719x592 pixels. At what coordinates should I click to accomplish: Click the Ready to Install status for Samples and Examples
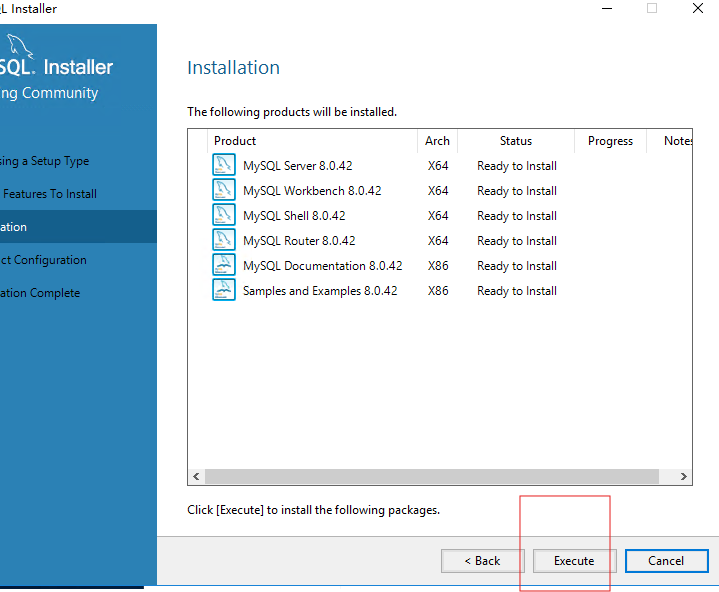[x=517, y=291]
